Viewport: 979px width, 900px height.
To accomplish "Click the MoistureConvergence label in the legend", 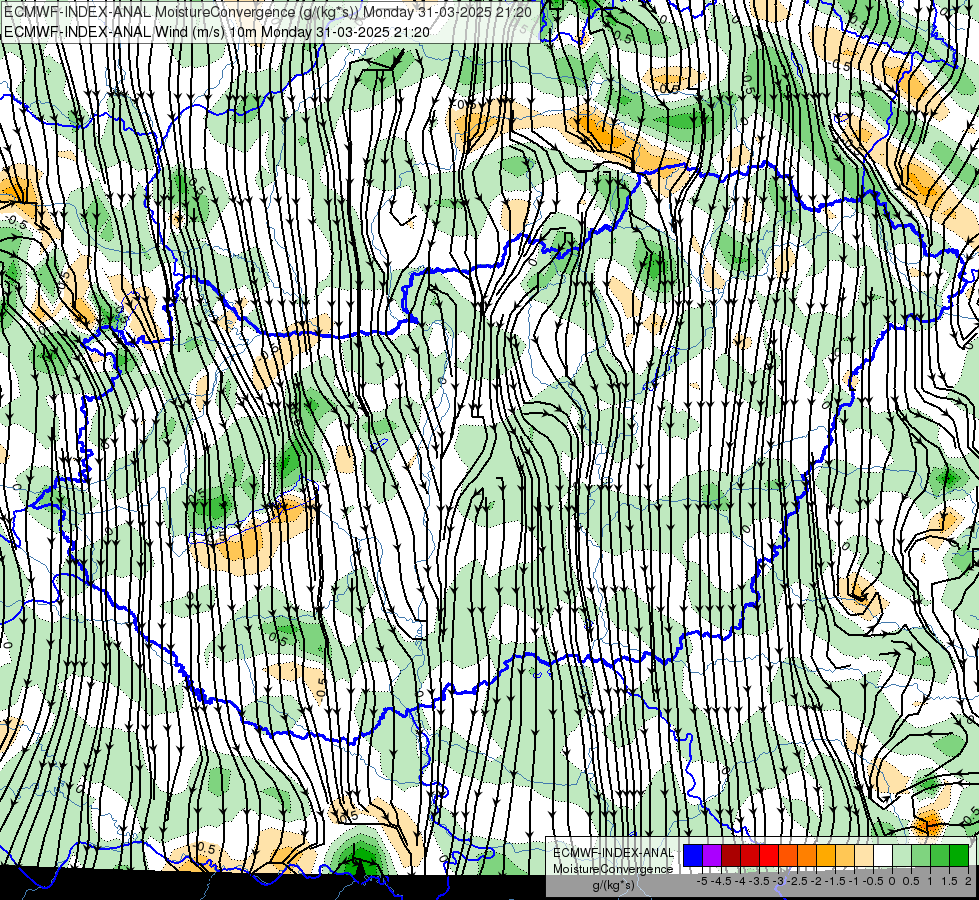I will pos(613,869).
